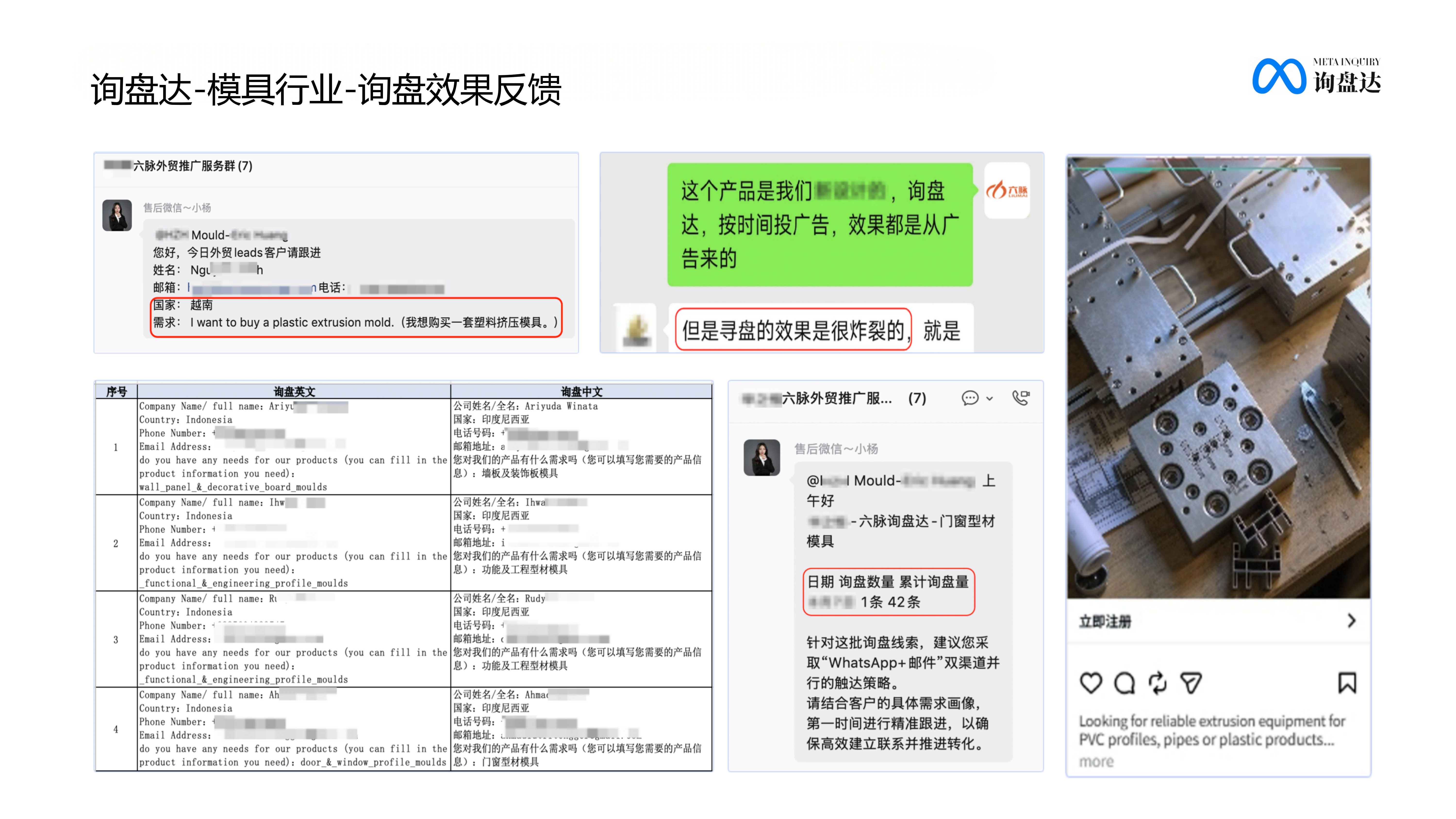The image size is (1456, 819).
Task: Open comments with the speech bubble icon
Action: [x=1124, y=683]
